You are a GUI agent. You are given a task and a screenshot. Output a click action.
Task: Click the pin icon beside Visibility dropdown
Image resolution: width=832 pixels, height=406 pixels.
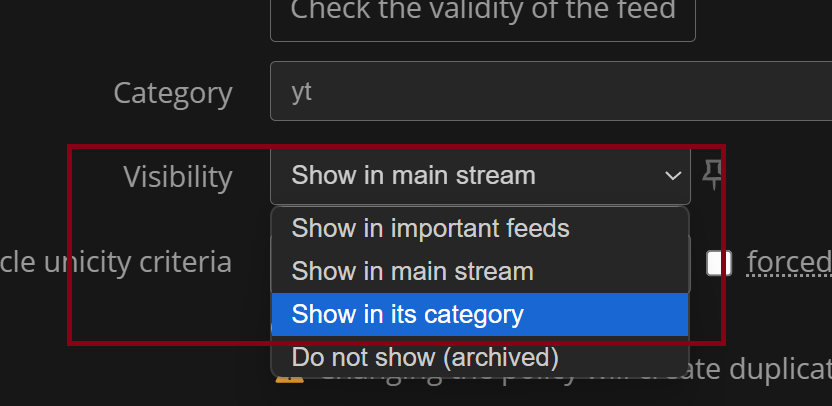(712, 175)
